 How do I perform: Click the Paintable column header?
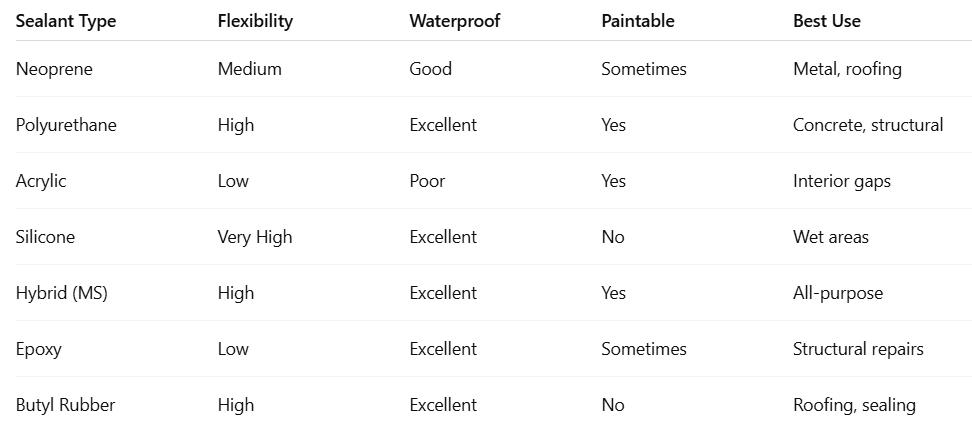coord(638,20)
